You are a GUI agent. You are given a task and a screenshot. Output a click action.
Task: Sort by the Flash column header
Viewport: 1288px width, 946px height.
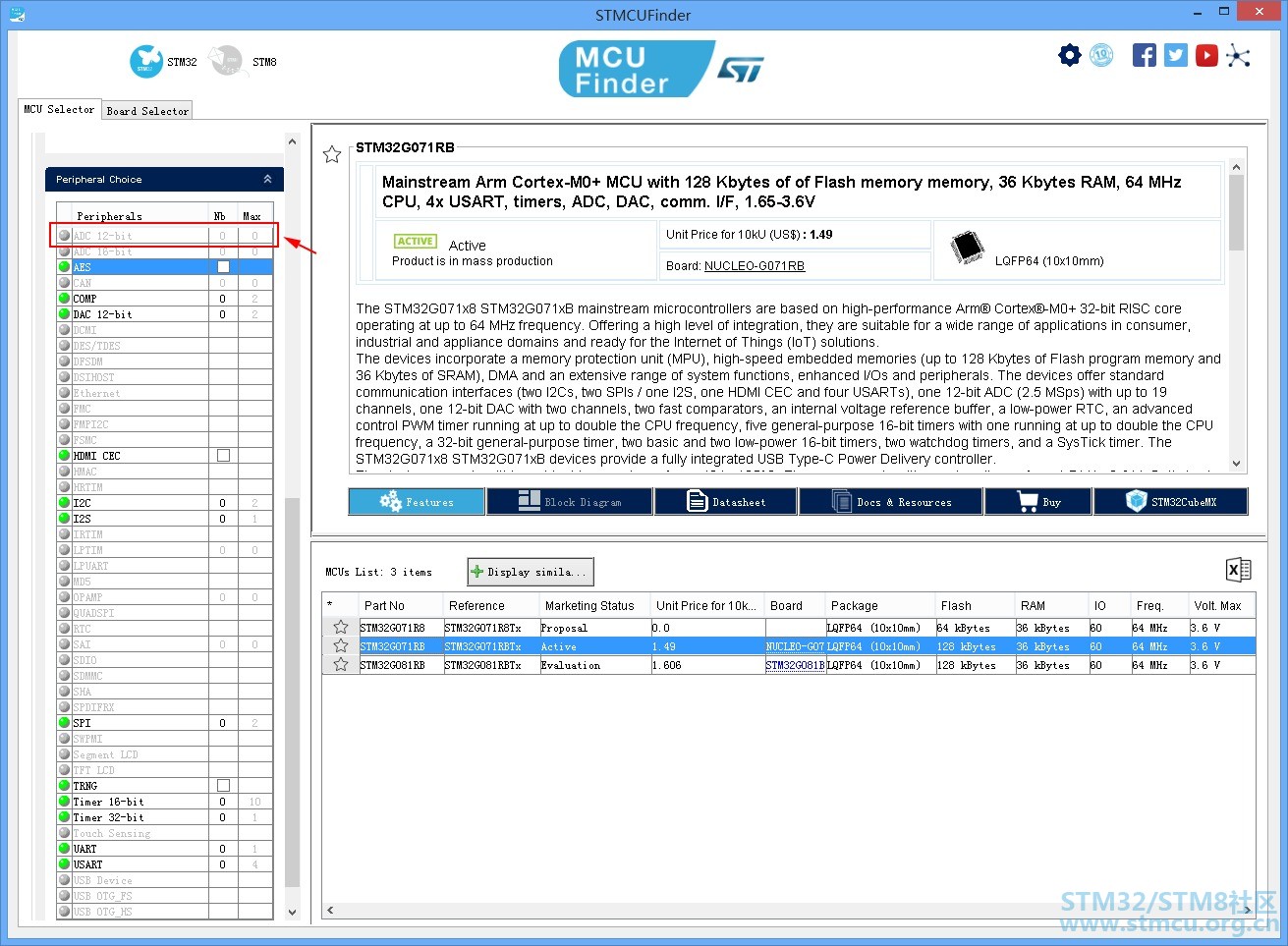(x=975, y=605)
